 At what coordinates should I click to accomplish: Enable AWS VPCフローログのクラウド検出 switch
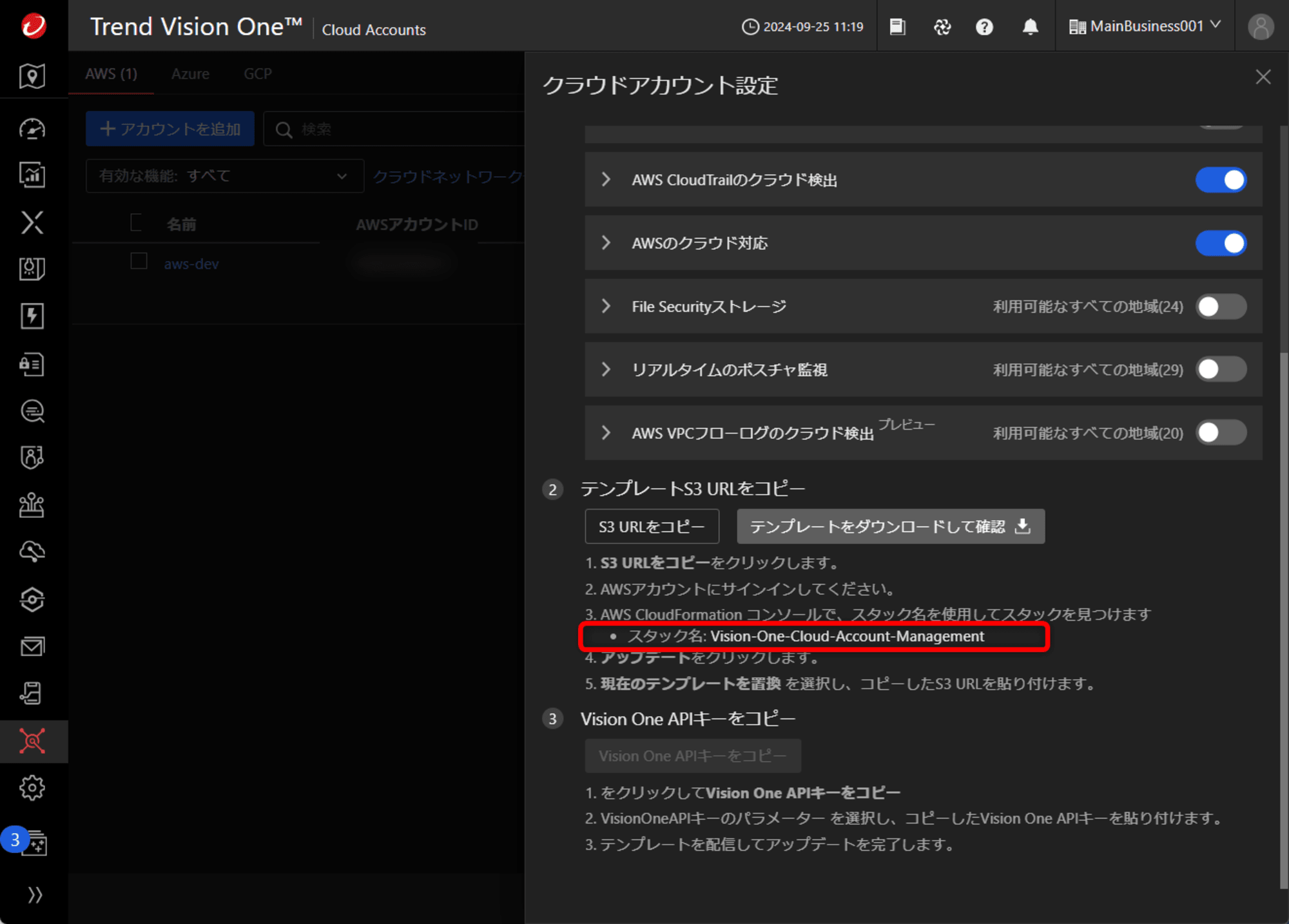(1221, 432)
